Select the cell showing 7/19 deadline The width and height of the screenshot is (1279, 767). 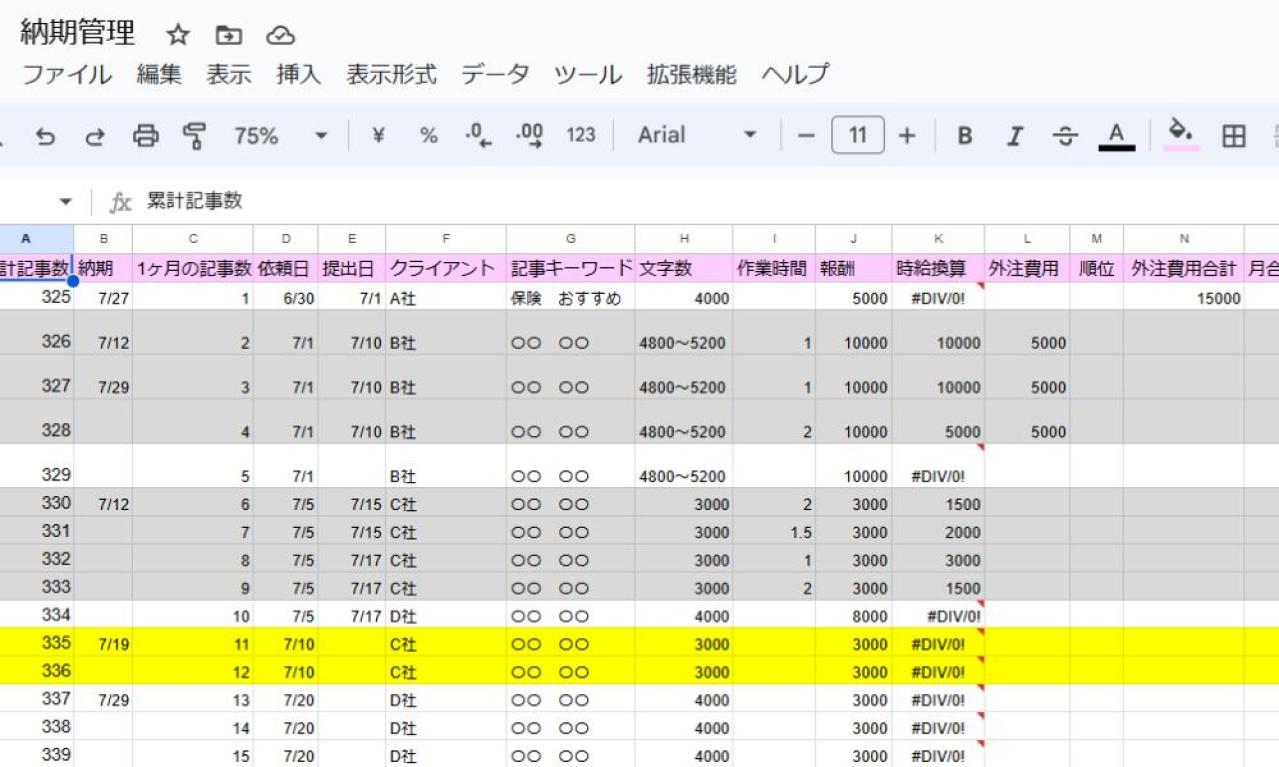coord(103,641)
